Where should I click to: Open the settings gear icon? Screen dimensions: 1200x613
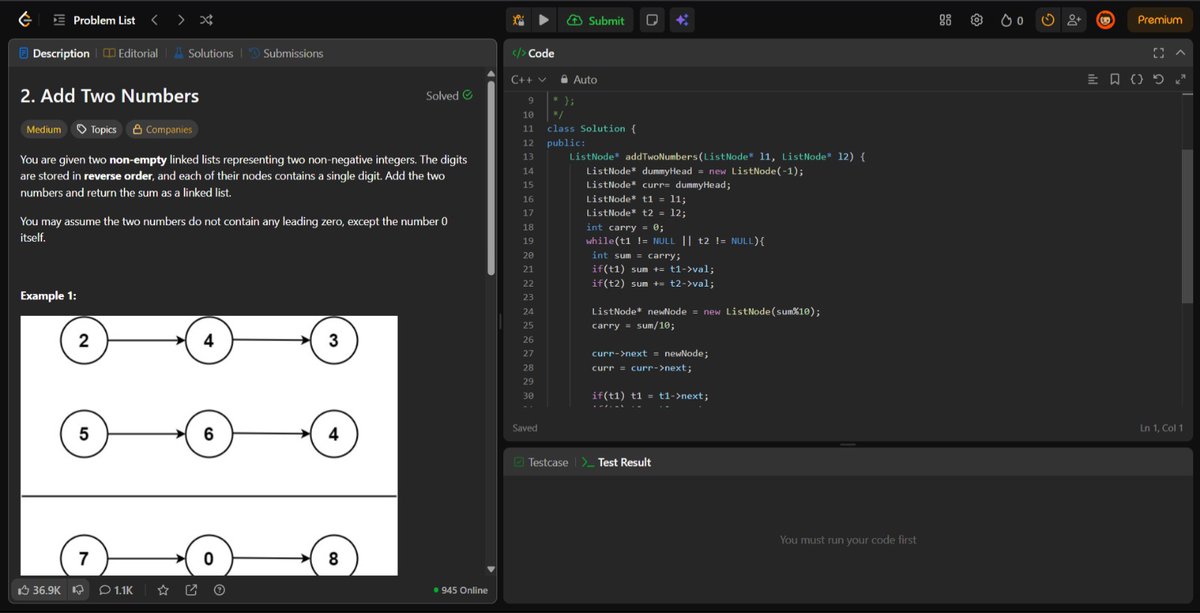tap(977, 20)
